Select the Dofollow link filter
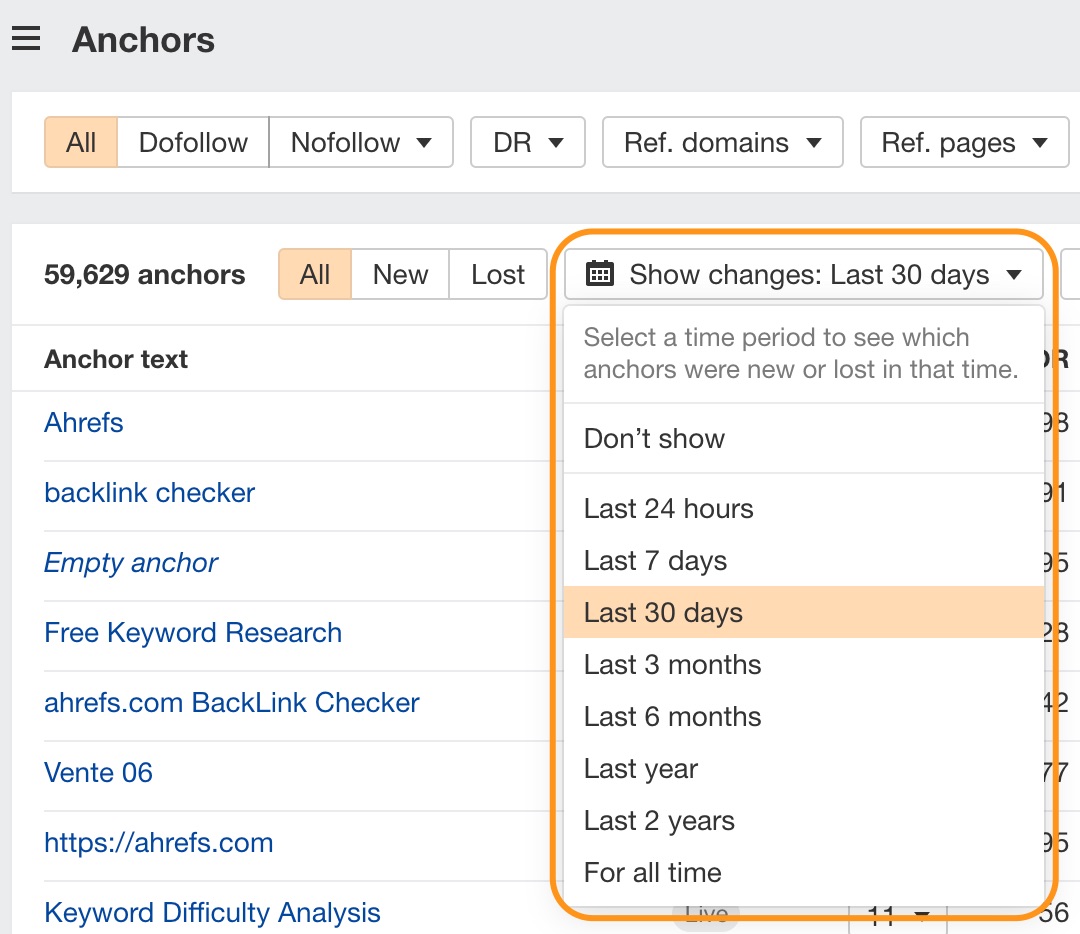Image resolution: width=1080 pixels, height=934 pixels. tap(193, 142)
